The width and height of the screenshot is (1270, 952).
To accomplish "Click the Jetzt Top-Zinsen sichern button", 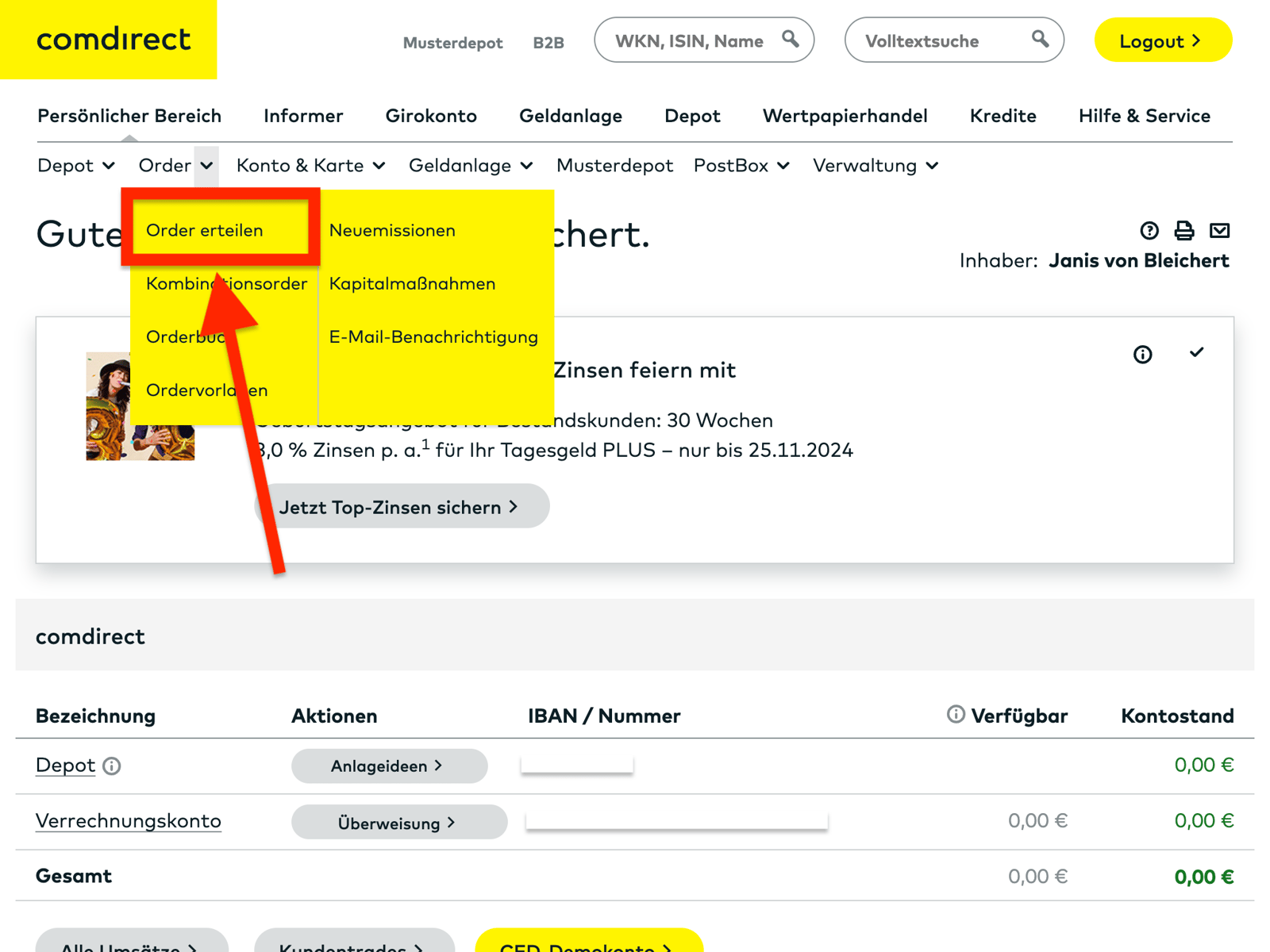I will point(401,506).
